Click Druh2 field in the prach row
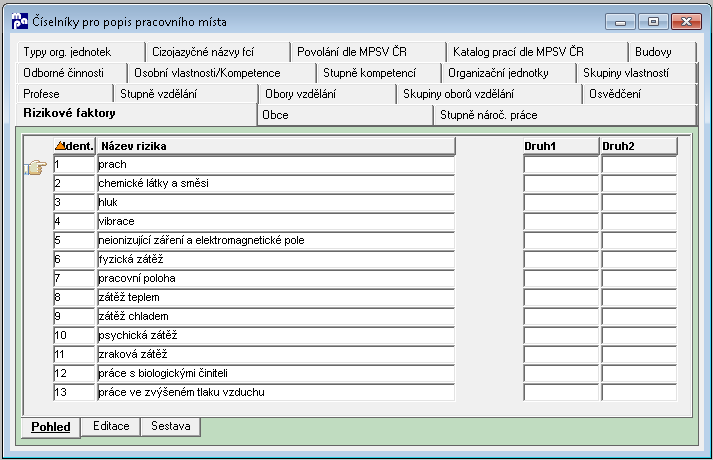The width and height of the screenshot is (713, 460). tap(639, 165)
